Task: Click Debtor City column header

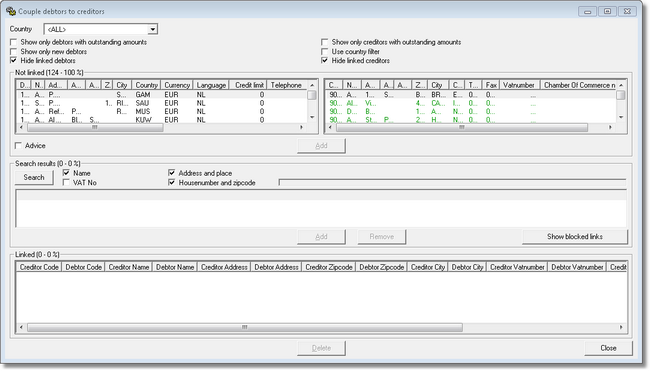Action: (468, 267)
